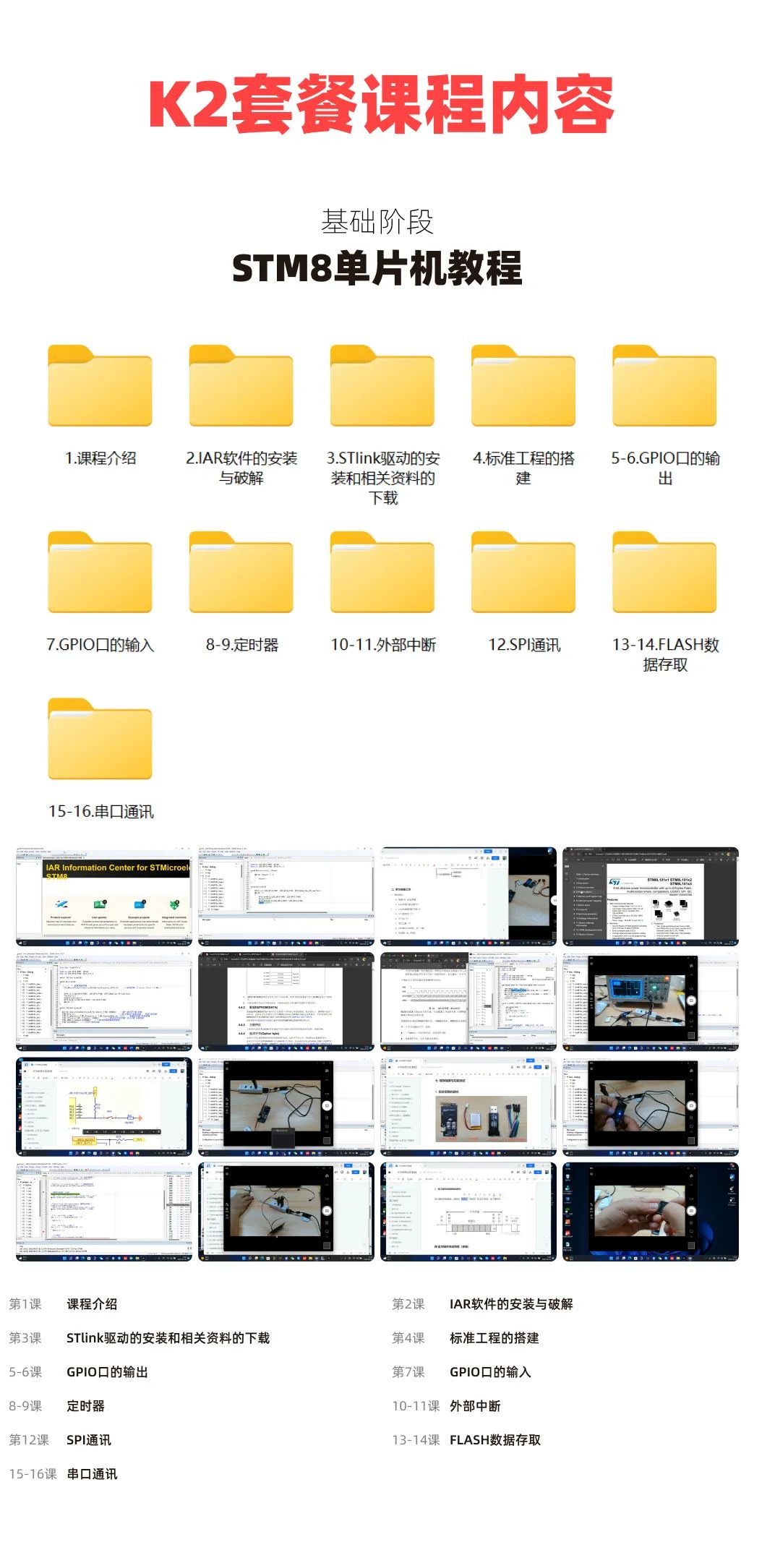
Task: Select the IAR Information Center thumbnail
Action: click(x=104, y=896)
